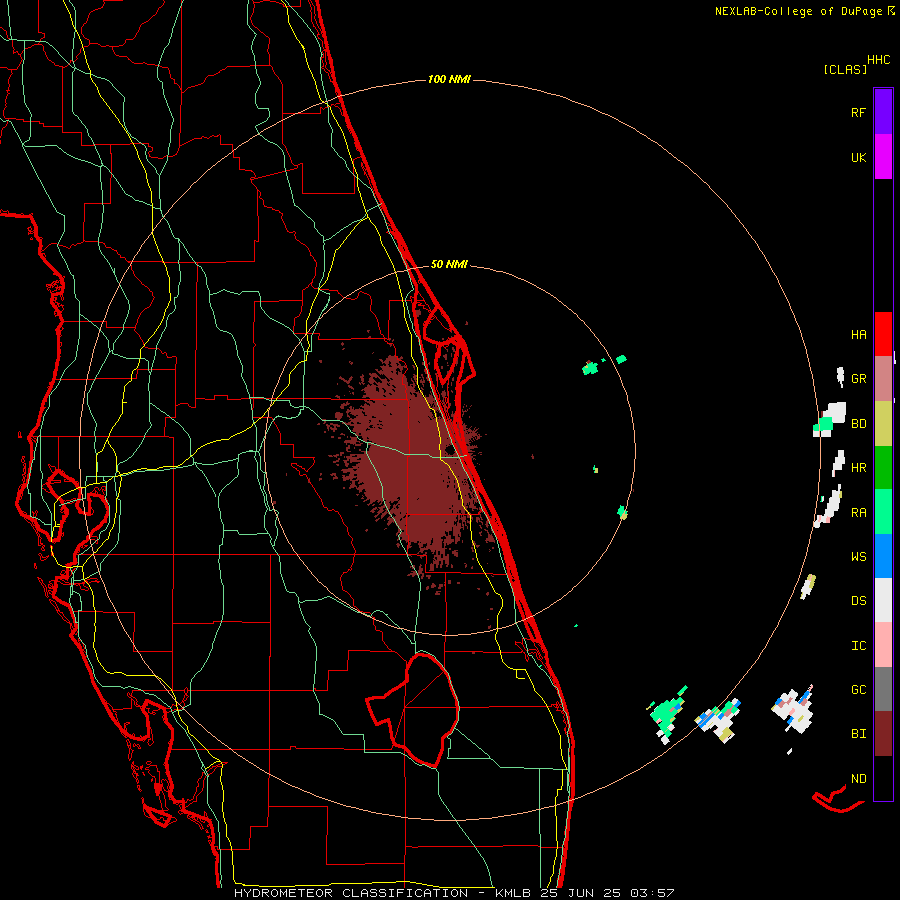Click the ND legend label
900x900 pixels.
coord(858,779)
